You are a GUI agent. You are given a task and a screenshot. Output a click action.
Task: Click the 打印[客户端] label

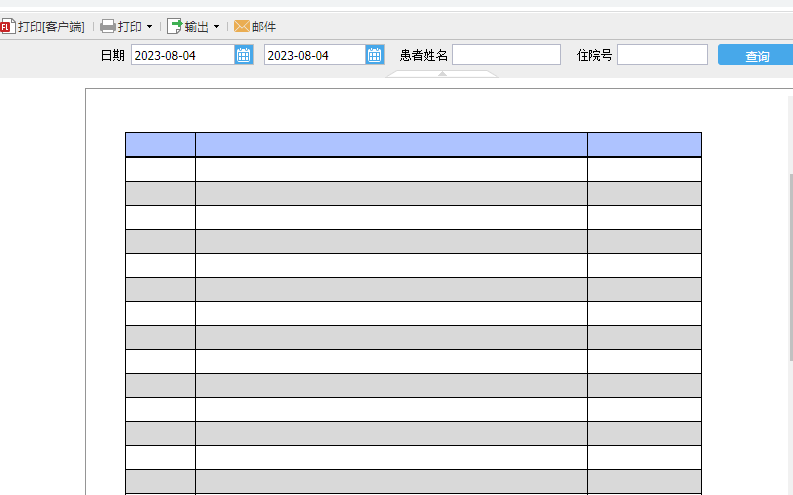tap(51, 26)
